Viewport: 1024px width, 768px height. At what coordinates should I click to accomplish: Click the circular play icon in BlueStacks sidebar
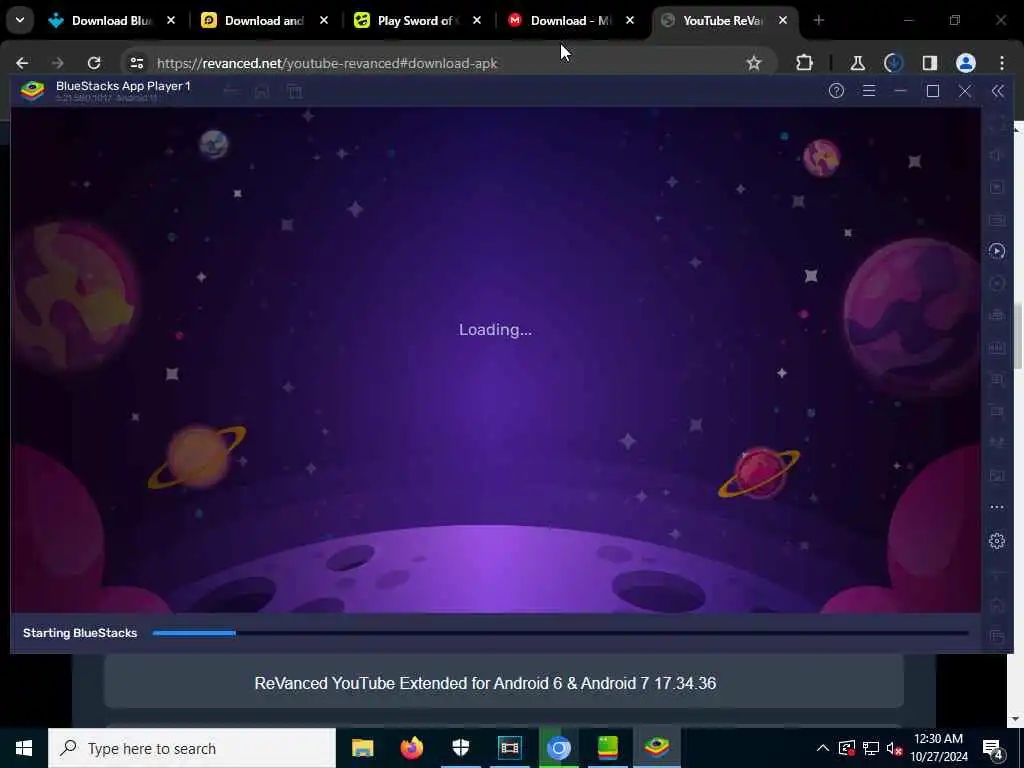click(997, 251)
